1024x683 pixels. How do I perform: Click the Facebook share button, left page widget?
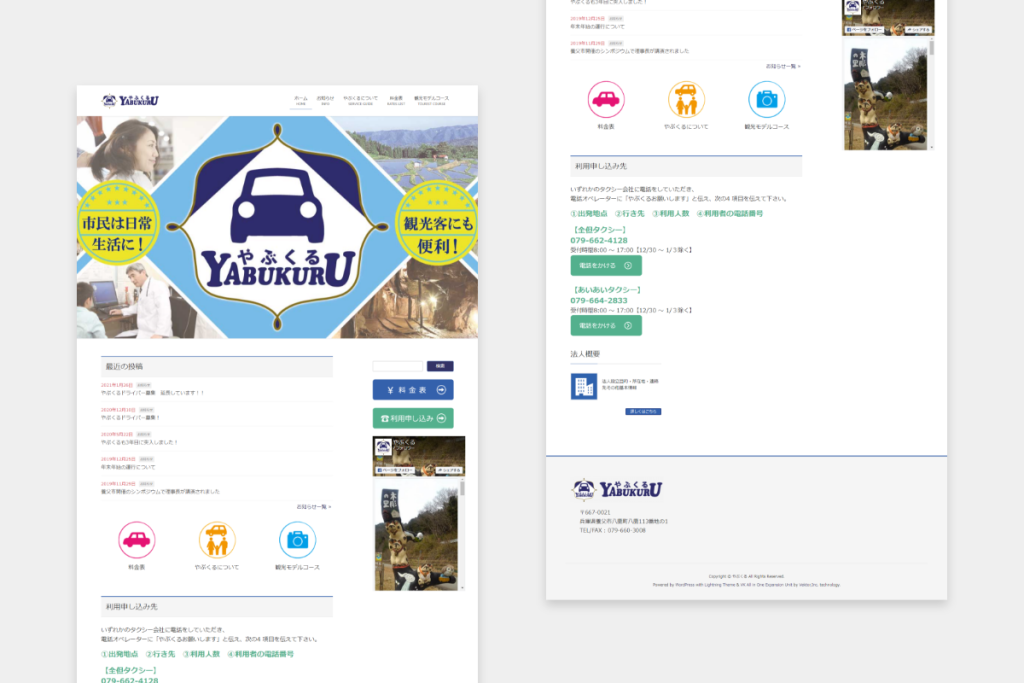tap(449, 470)
